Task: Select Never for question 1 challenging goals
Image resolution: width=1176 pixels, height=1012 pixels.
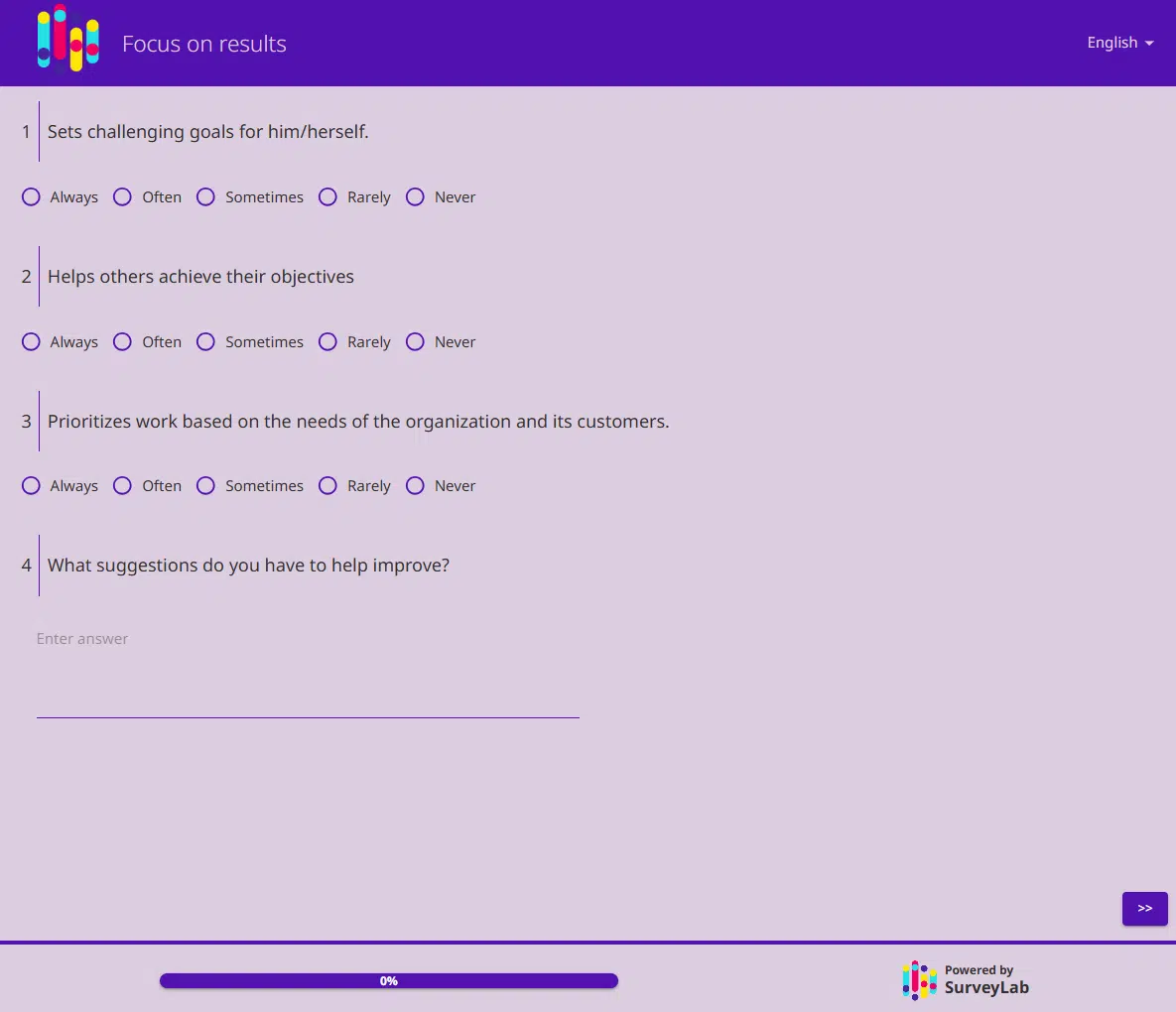Action: [x=415, y=197]
